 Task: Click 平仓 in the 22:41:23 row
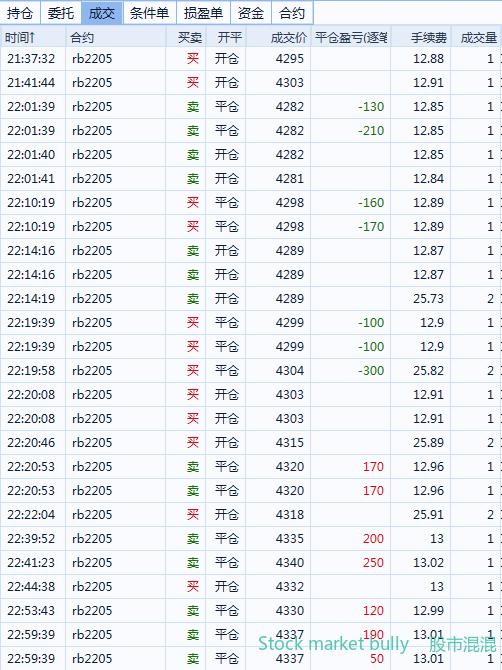coord(226,562)
